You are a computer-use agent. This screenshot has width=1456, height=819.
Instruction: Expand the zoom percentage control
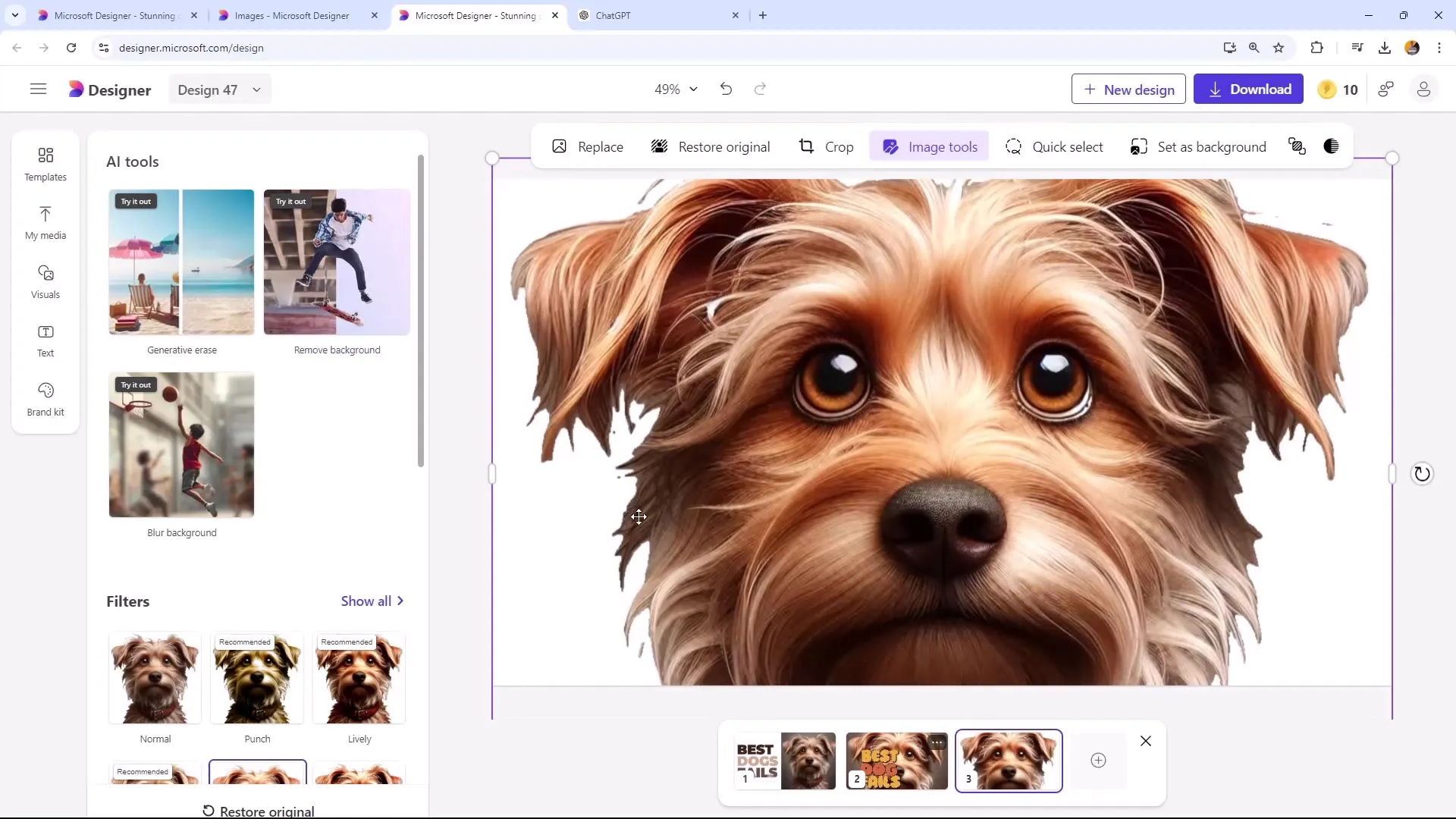[693, 89]
